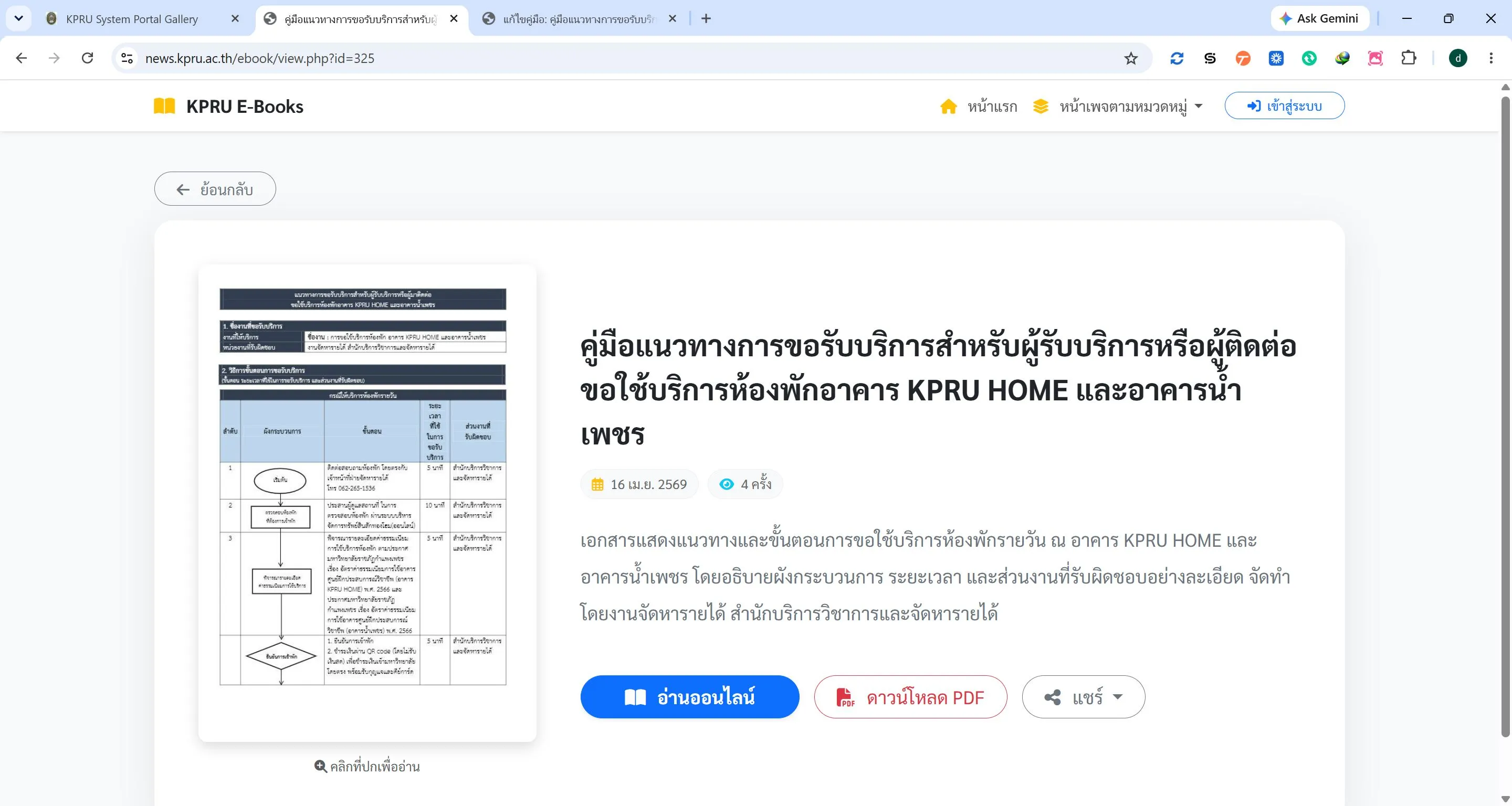Click the ย้อนกลับ back button
The height and width of the screenshot is (806, 1512).
[215, 189]
